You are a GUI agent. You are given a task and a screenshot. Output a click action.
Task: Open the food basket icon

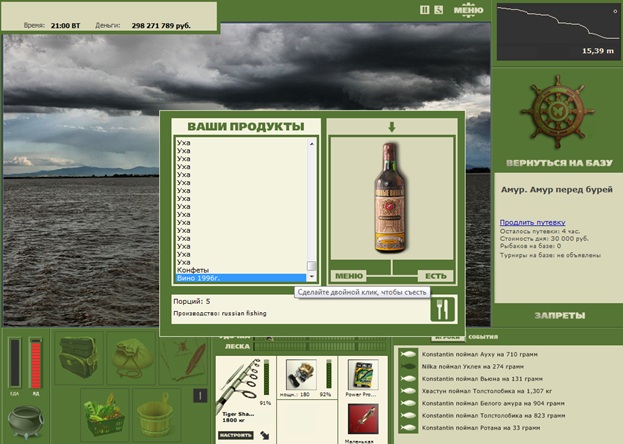(x=104, y=414)
